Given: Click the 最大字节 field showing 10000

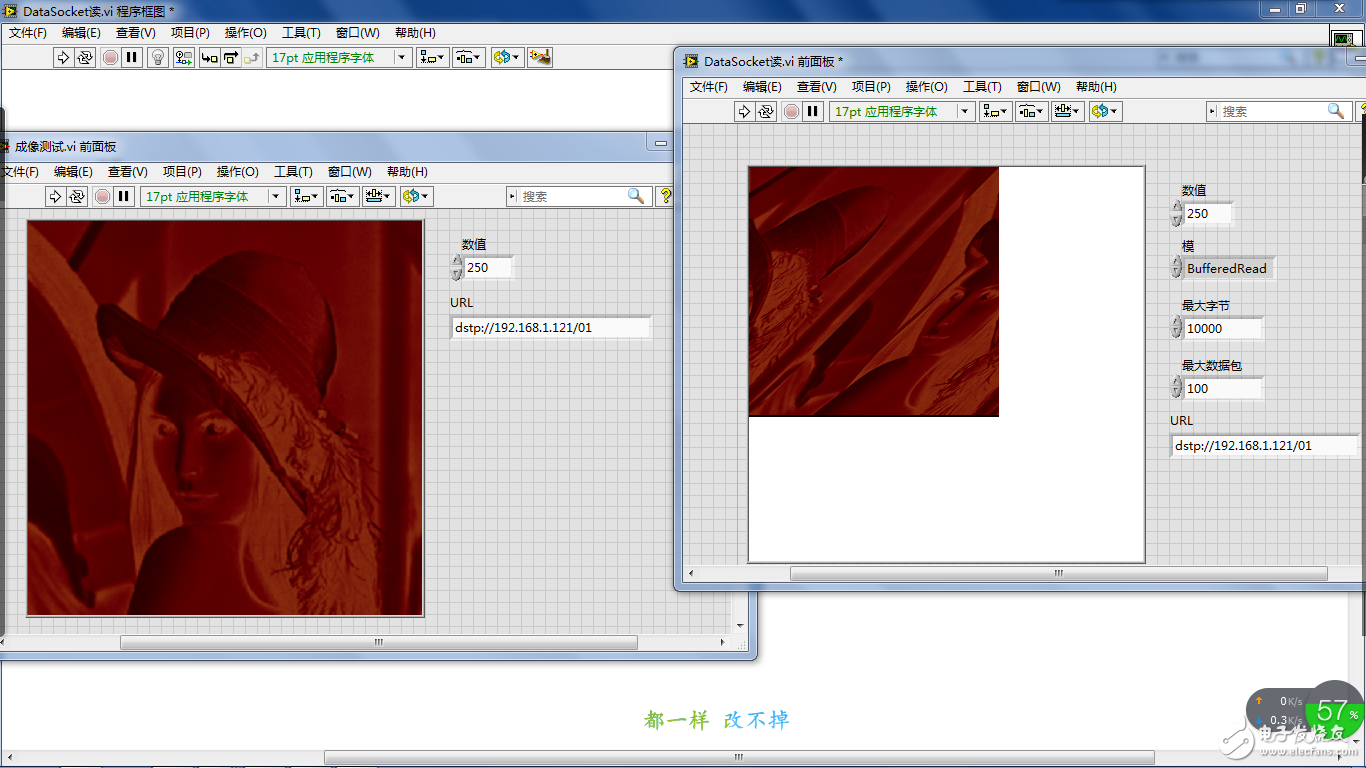Looking at the screenshot, I should coord(1223,328).
